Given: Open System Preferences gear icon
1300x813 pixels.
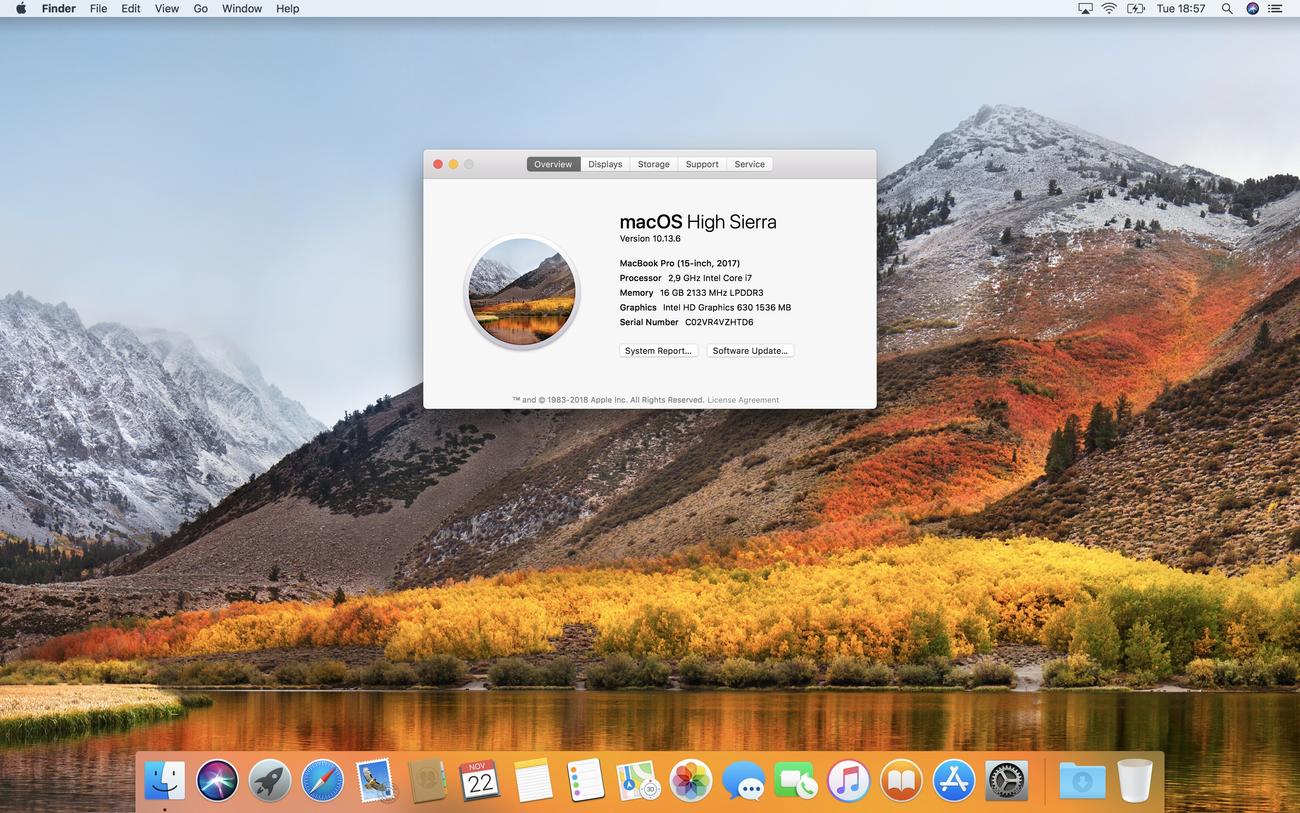Looking at the screenshot, I should [x=1006, y=780].
